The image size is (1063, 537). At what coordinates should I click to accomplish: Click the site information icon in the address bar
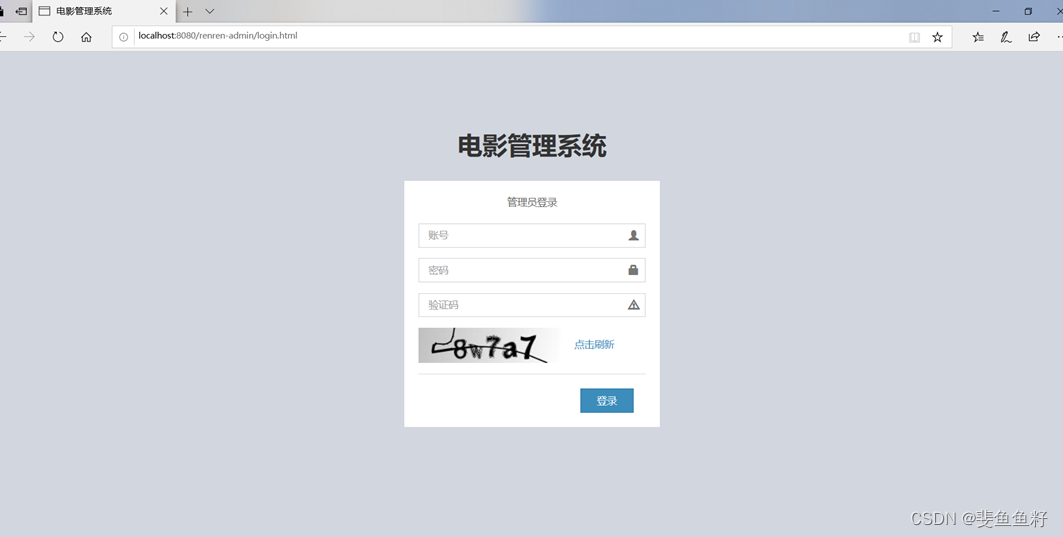[x=123, y=37]
